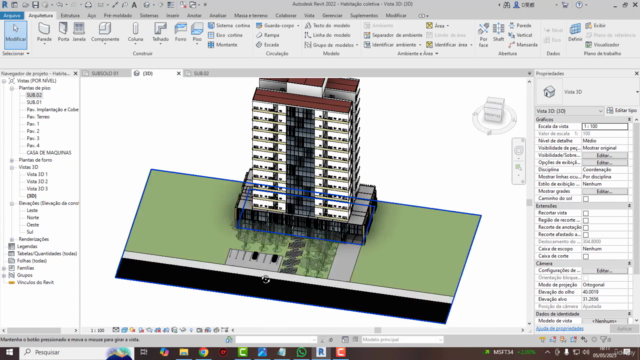Expand the Plantas de forro node

pos(12,160)
